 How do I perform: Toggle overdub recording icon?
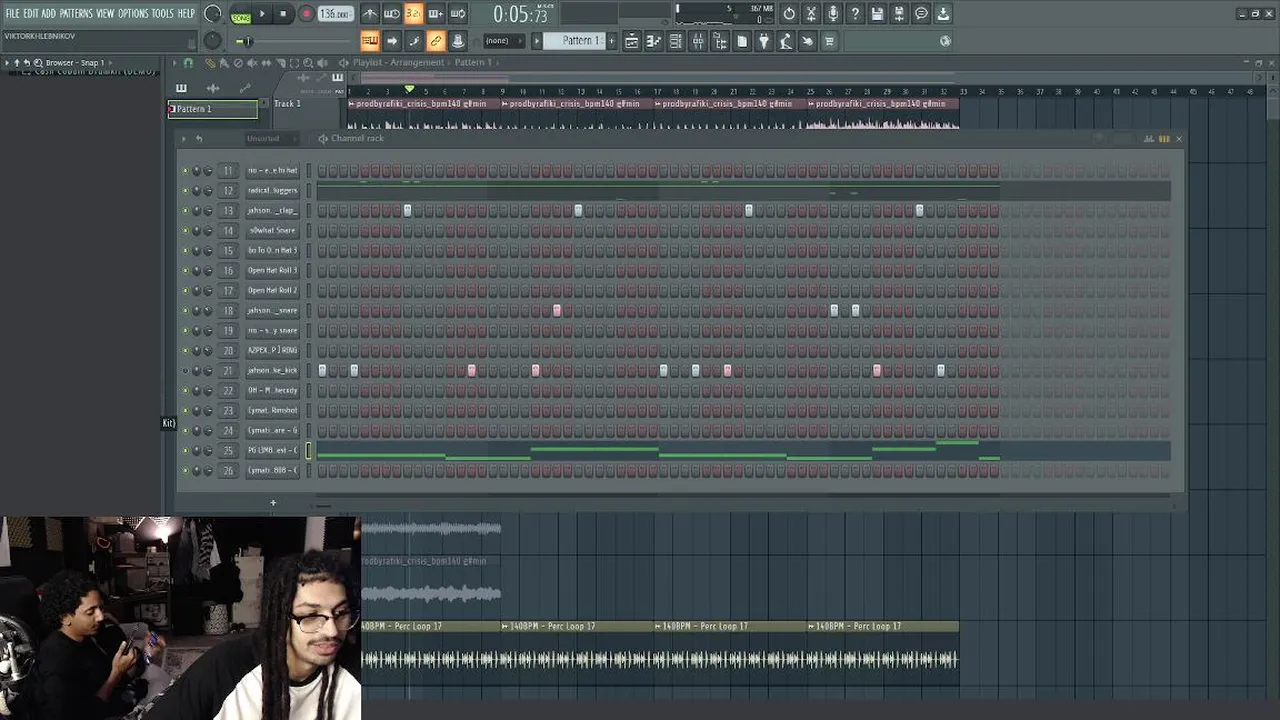pos(436,14)
